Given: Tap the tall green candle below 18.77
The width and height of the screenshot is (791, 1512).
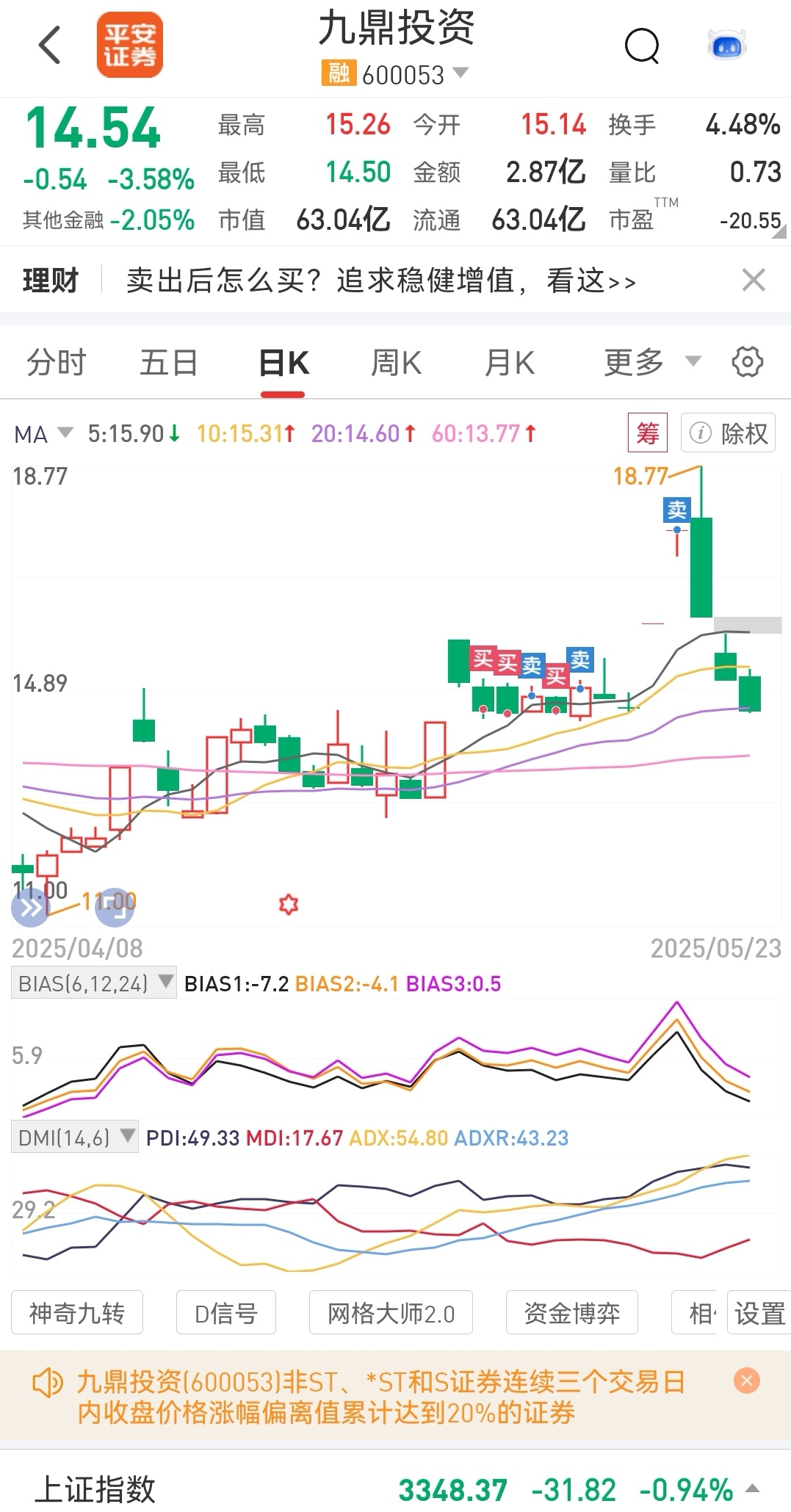Looking at the screenshot, I should click(x=701, y=567).
